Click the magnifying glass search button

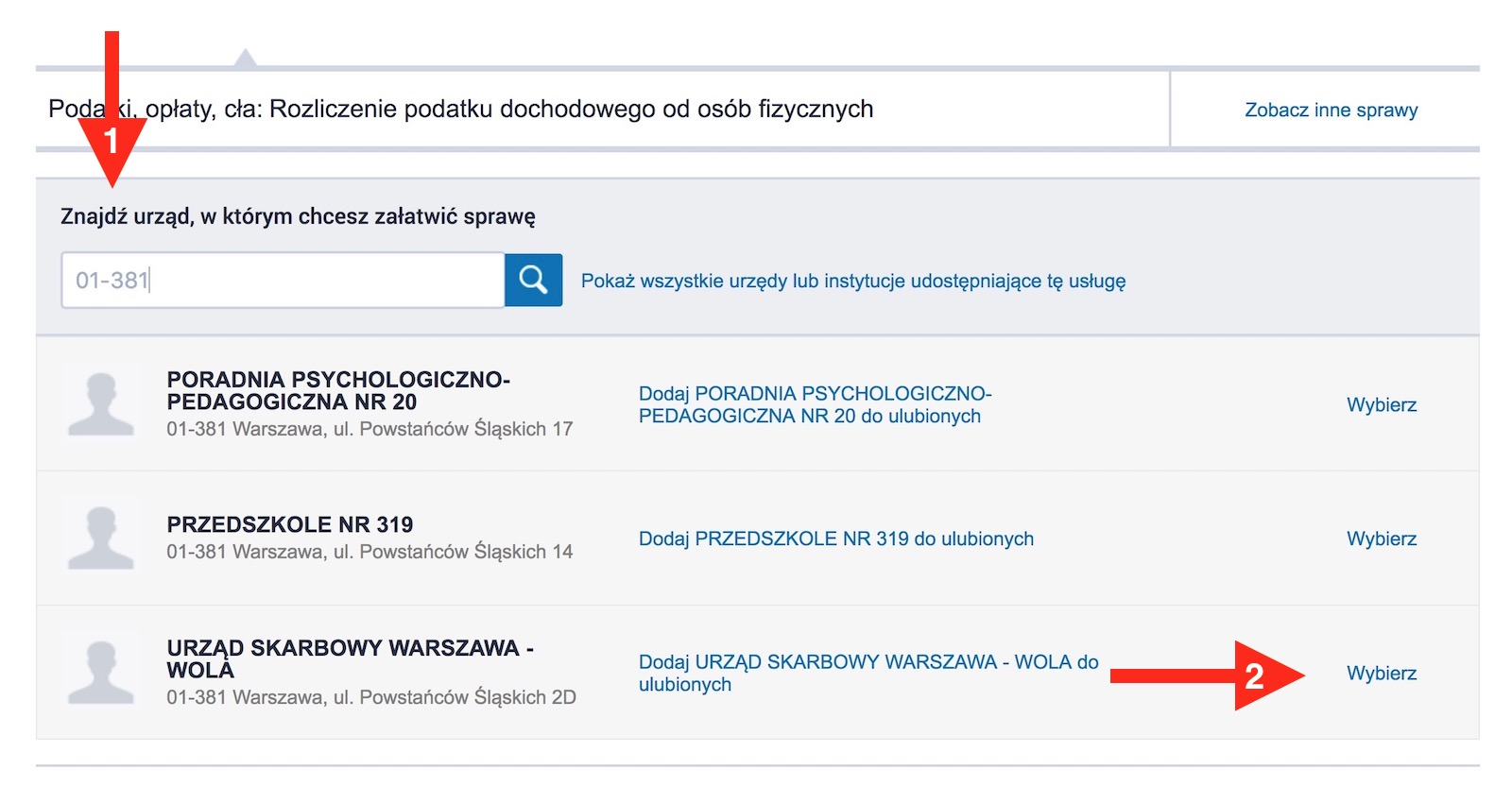tap(533, 280)
